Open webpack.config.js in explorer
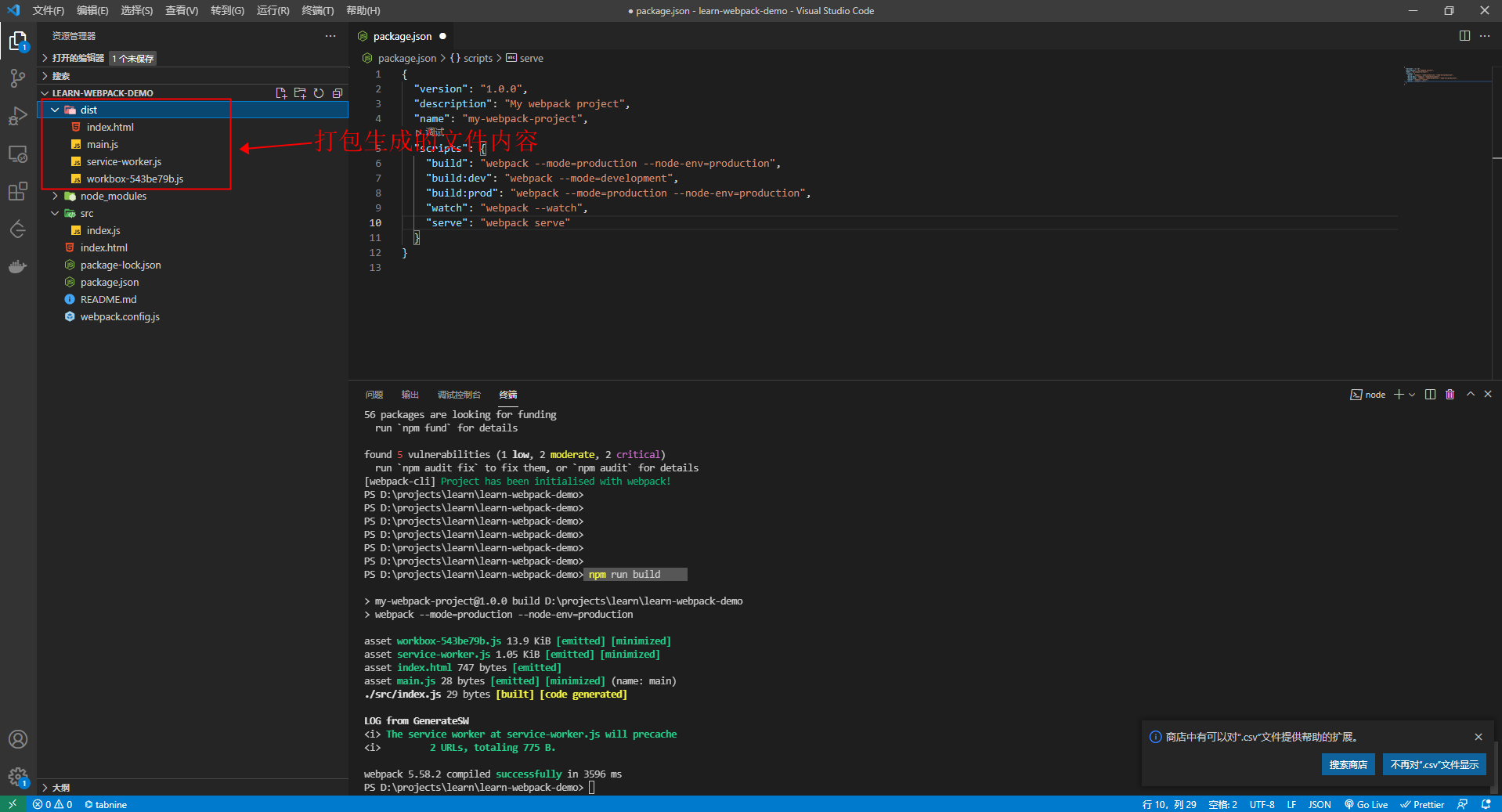Viewport: 1502px width, 812px height. 120,316
